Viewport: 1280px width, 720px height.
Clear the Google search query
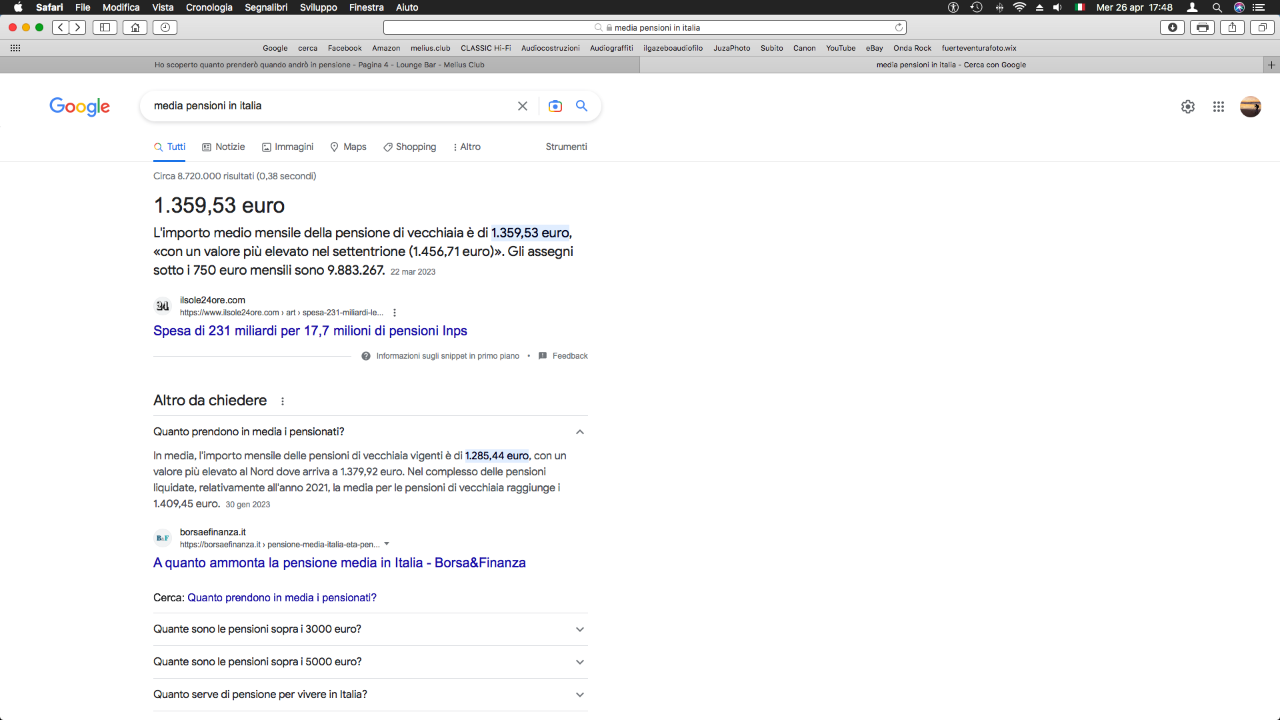(522, 106)
